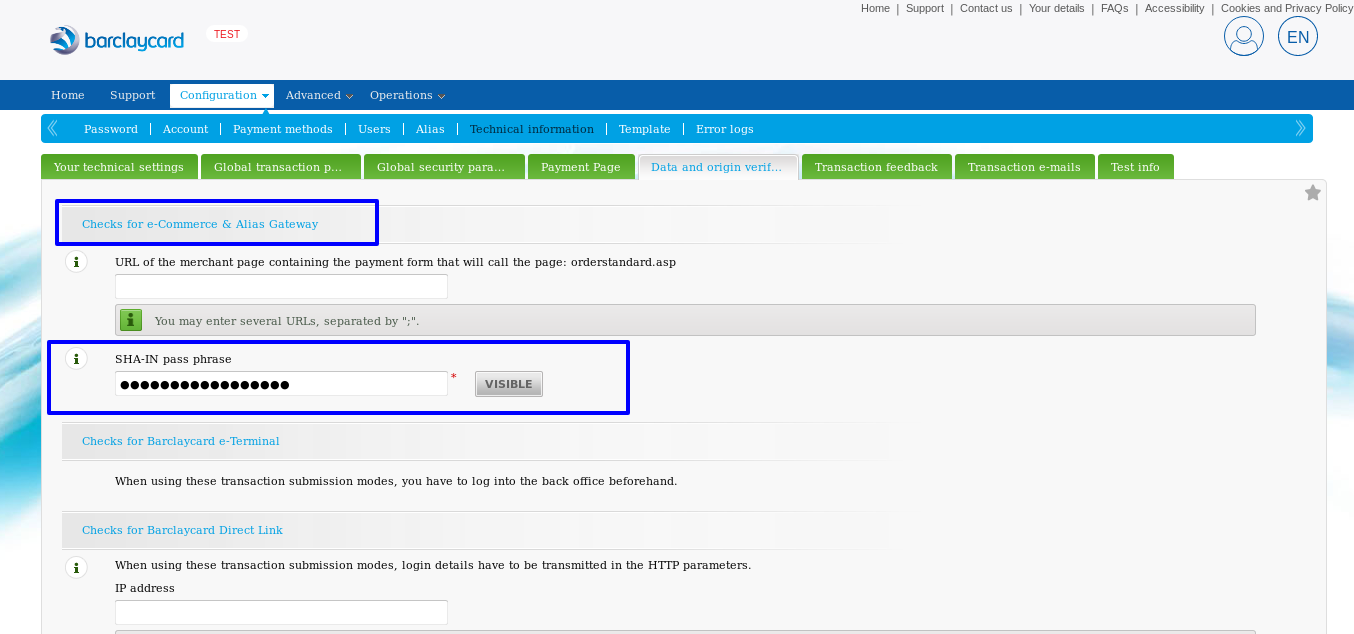Click the Barclaycard logo
1354x634 pixels.
pos(116,40)
